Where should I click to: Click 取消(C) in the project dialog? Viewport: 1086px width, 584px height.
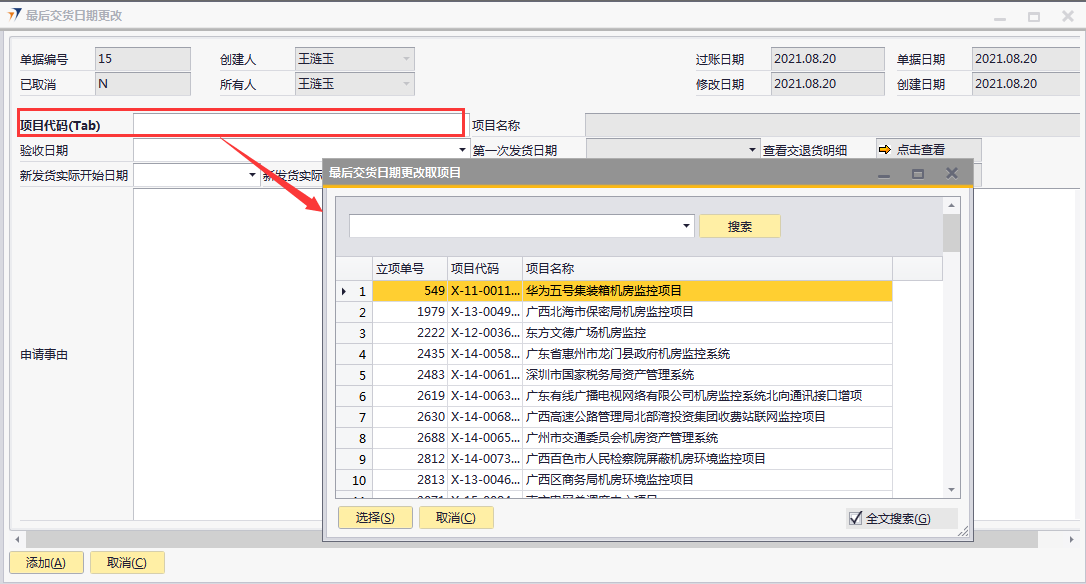tap(456, 518)
